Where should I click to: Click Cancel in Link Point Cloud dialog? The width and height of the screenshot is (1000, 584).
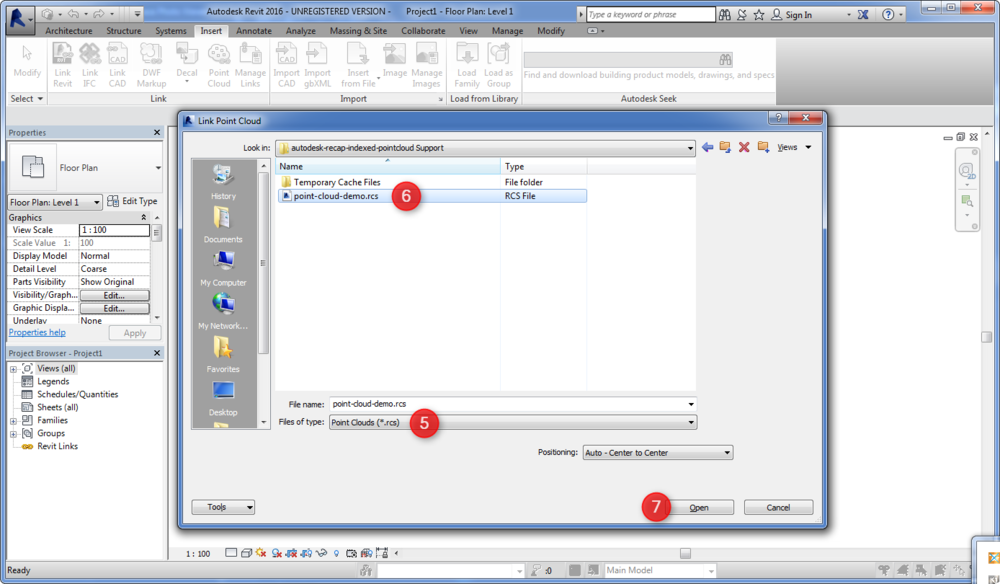[778, 507]
